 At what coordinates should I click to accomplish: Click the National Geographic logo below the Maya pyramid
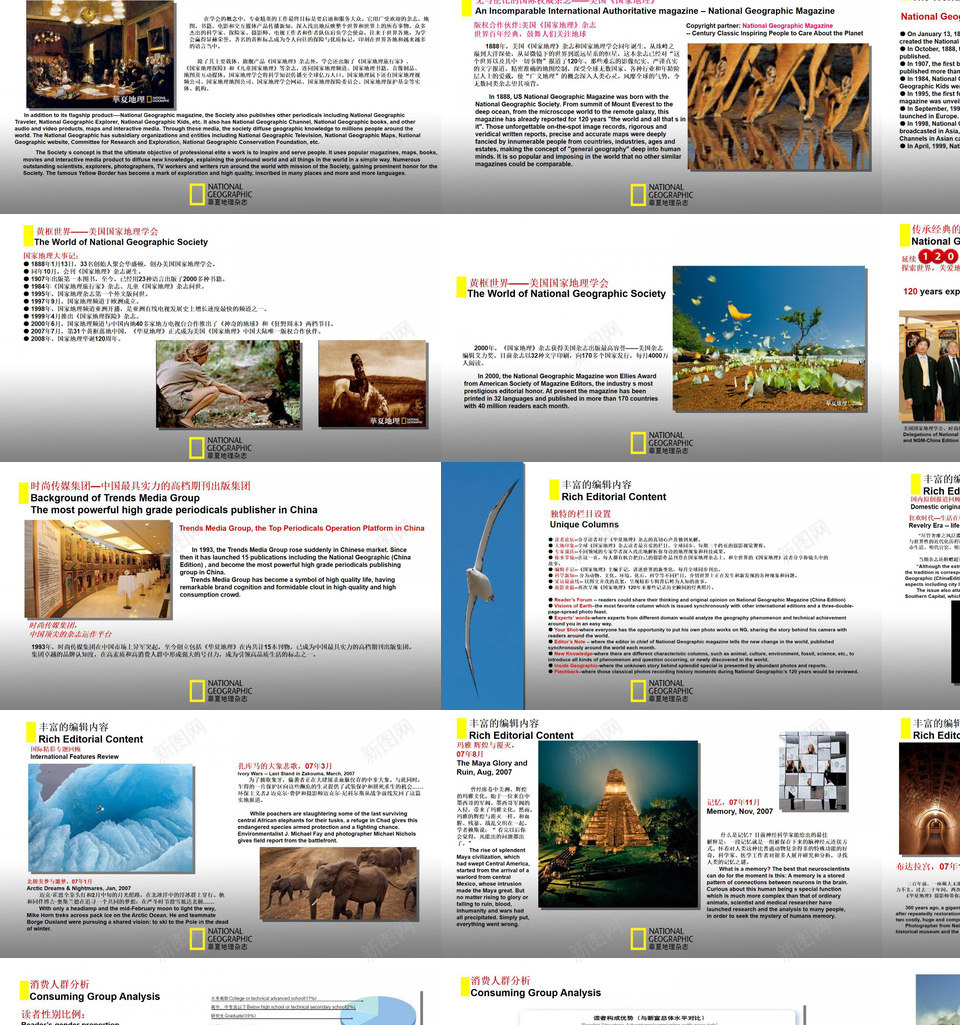661,939
